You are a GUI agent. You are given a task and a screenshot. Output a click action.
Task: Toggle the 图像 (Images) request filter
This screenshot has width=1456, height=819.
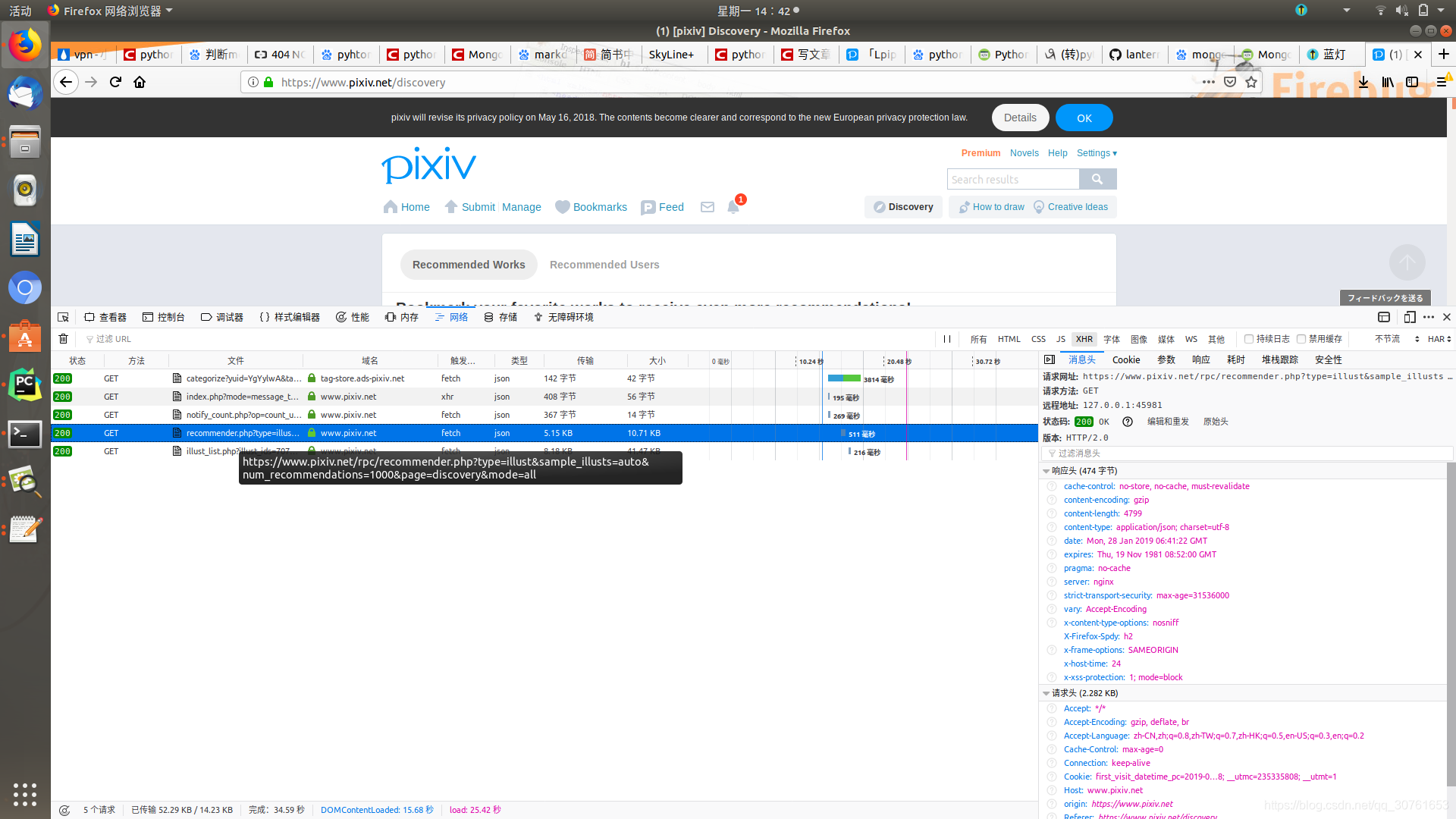(x=1139, y=339)
